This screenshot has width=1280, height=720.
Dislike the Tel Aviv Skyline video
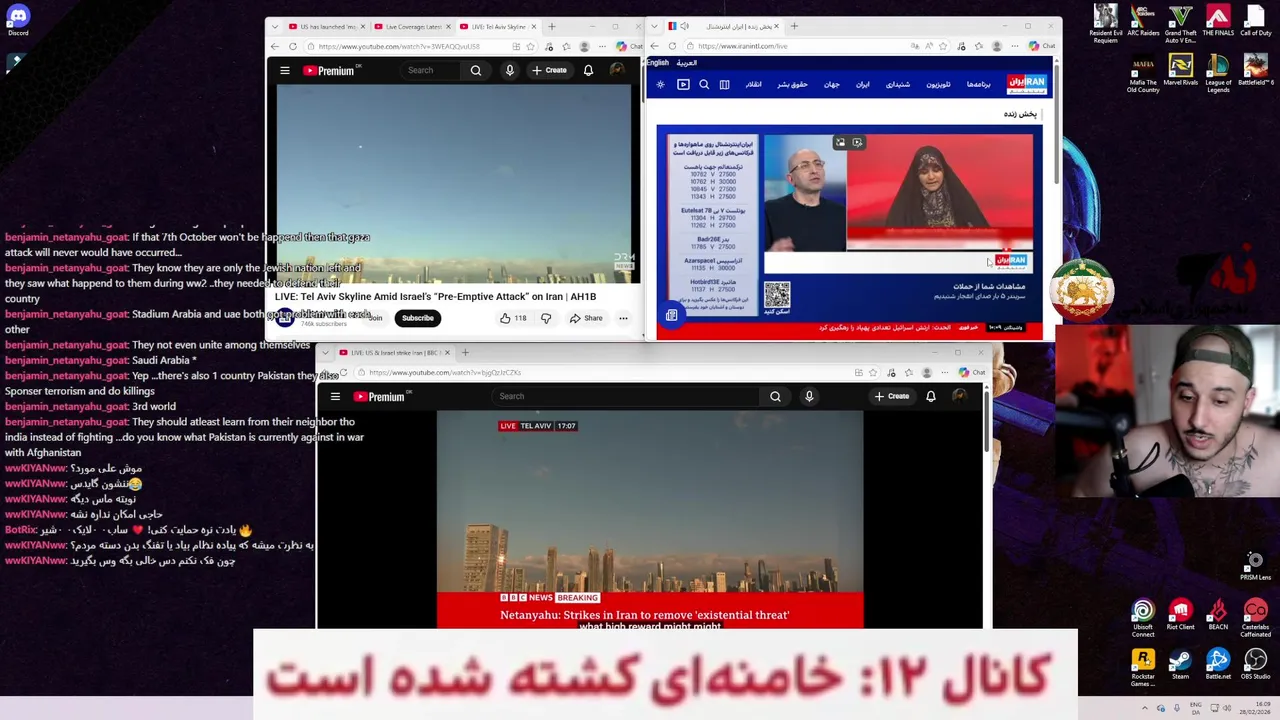click(546, 318)
